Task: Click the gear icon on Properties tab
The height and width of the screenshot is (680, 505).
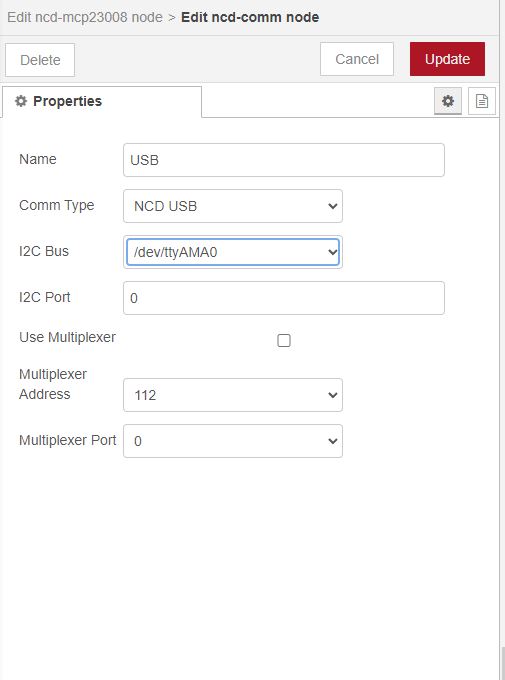Action: coord(21,101)
